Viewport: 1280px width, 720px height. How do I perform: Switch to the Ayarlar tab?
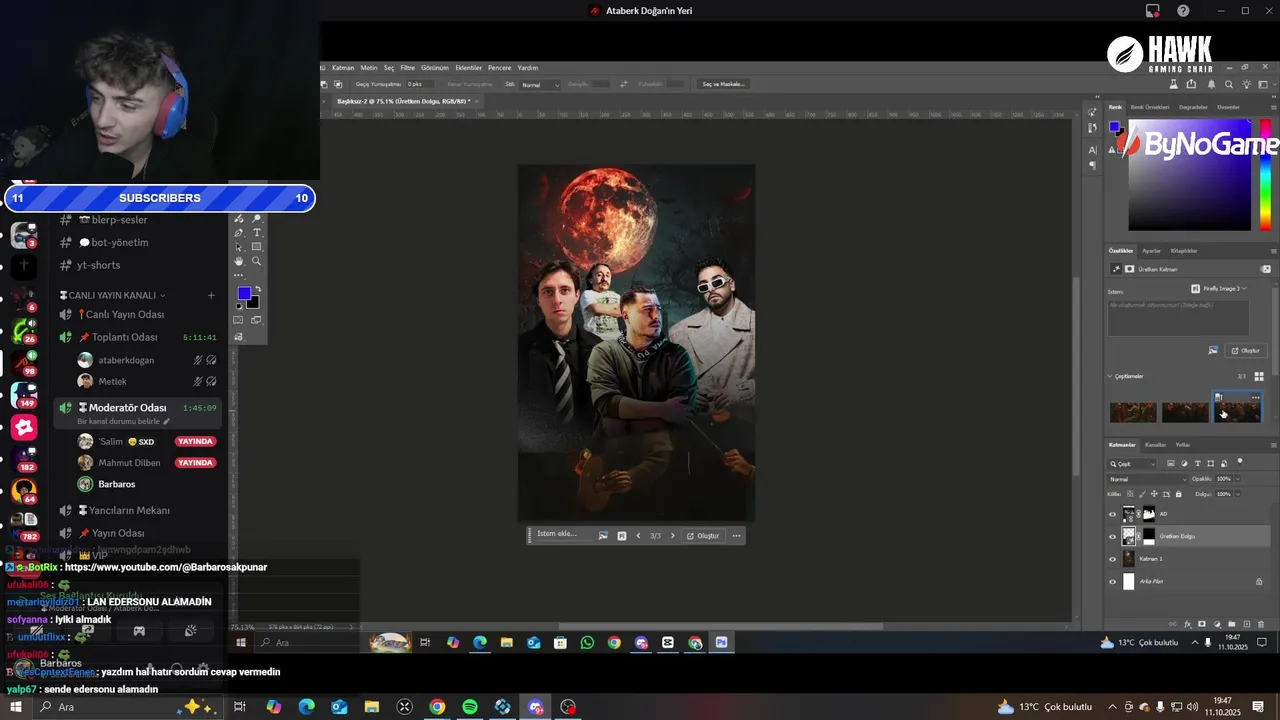pos(1152,251)
